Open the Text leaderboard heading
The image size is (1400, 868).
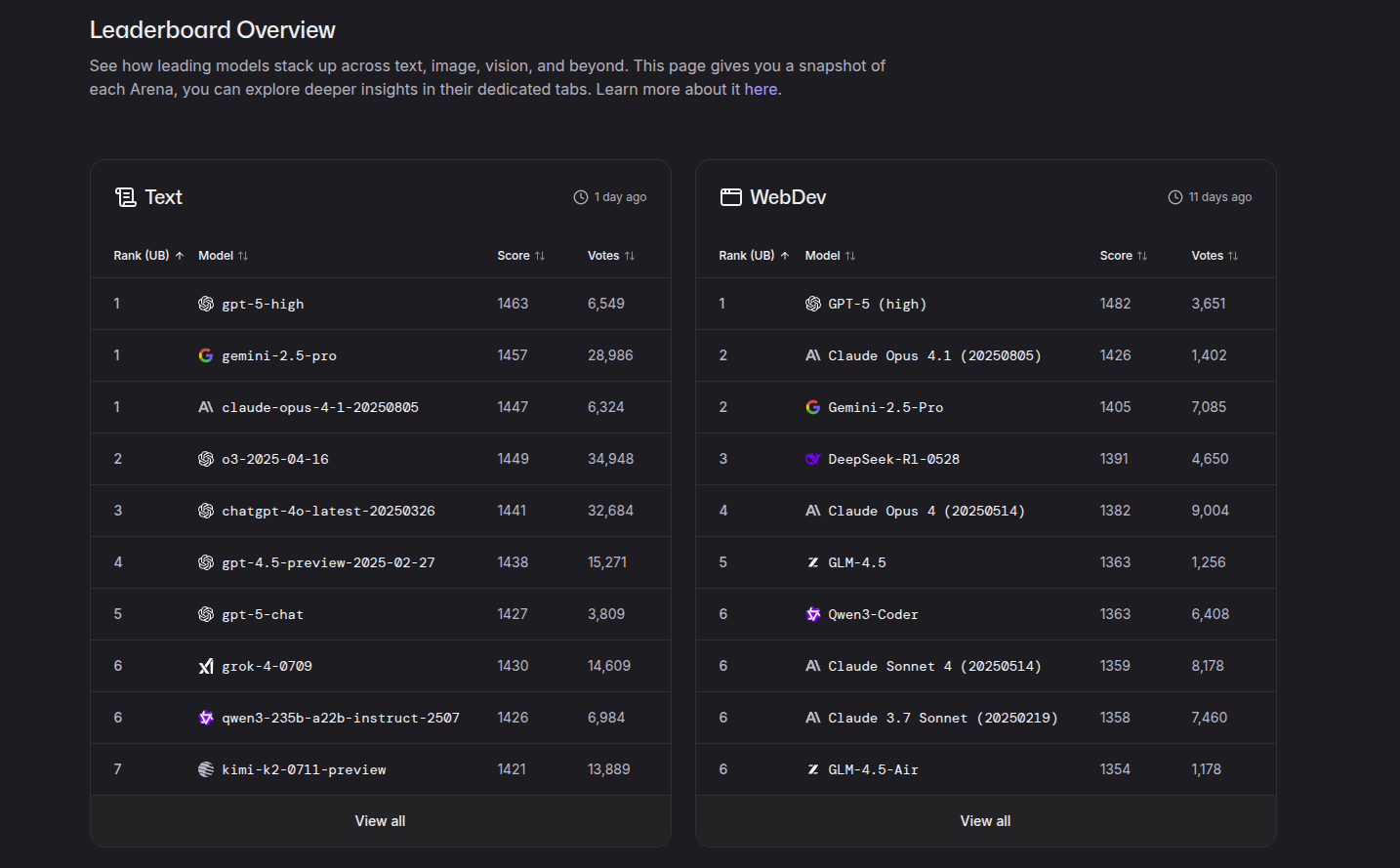click(x=163, y=197)
